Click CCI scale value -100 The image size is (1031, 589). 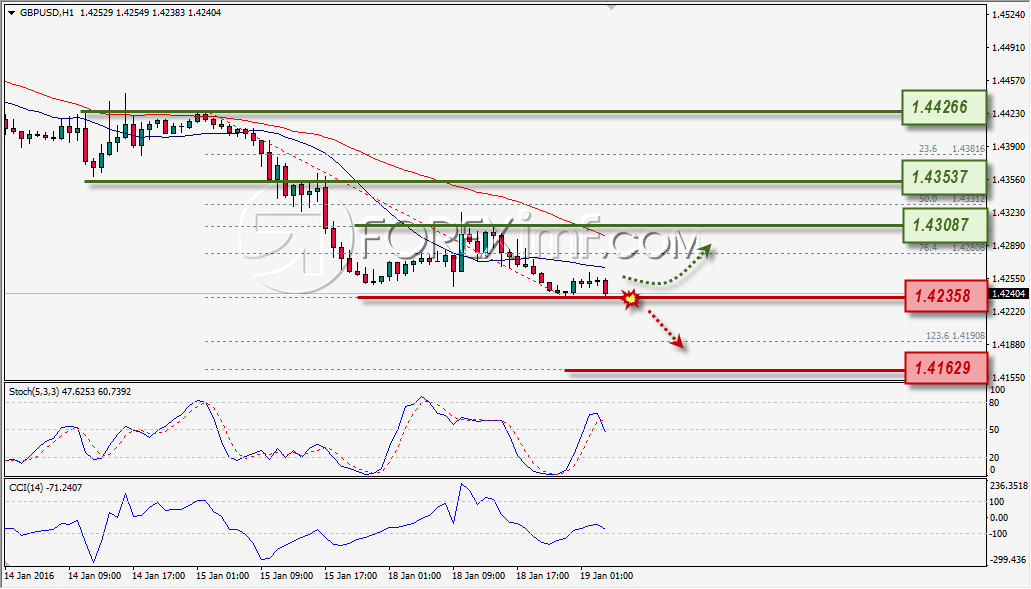[997, 534]
